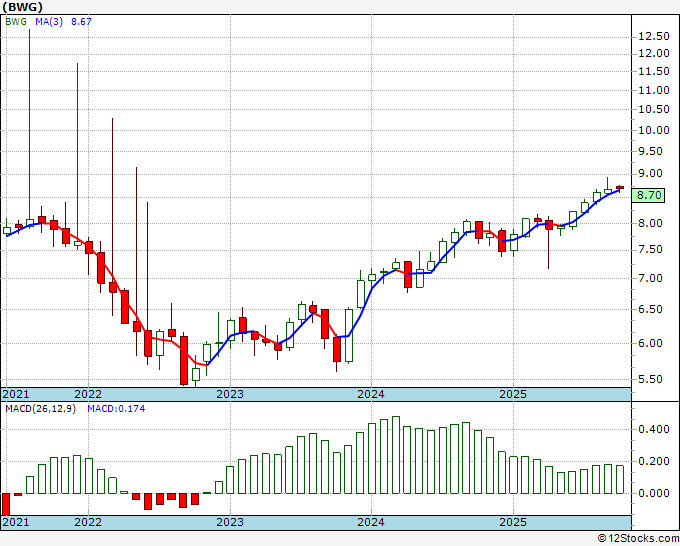Select the MACD(26,12,9) indicator label
The image size is (680, 546).
point(40,409)
